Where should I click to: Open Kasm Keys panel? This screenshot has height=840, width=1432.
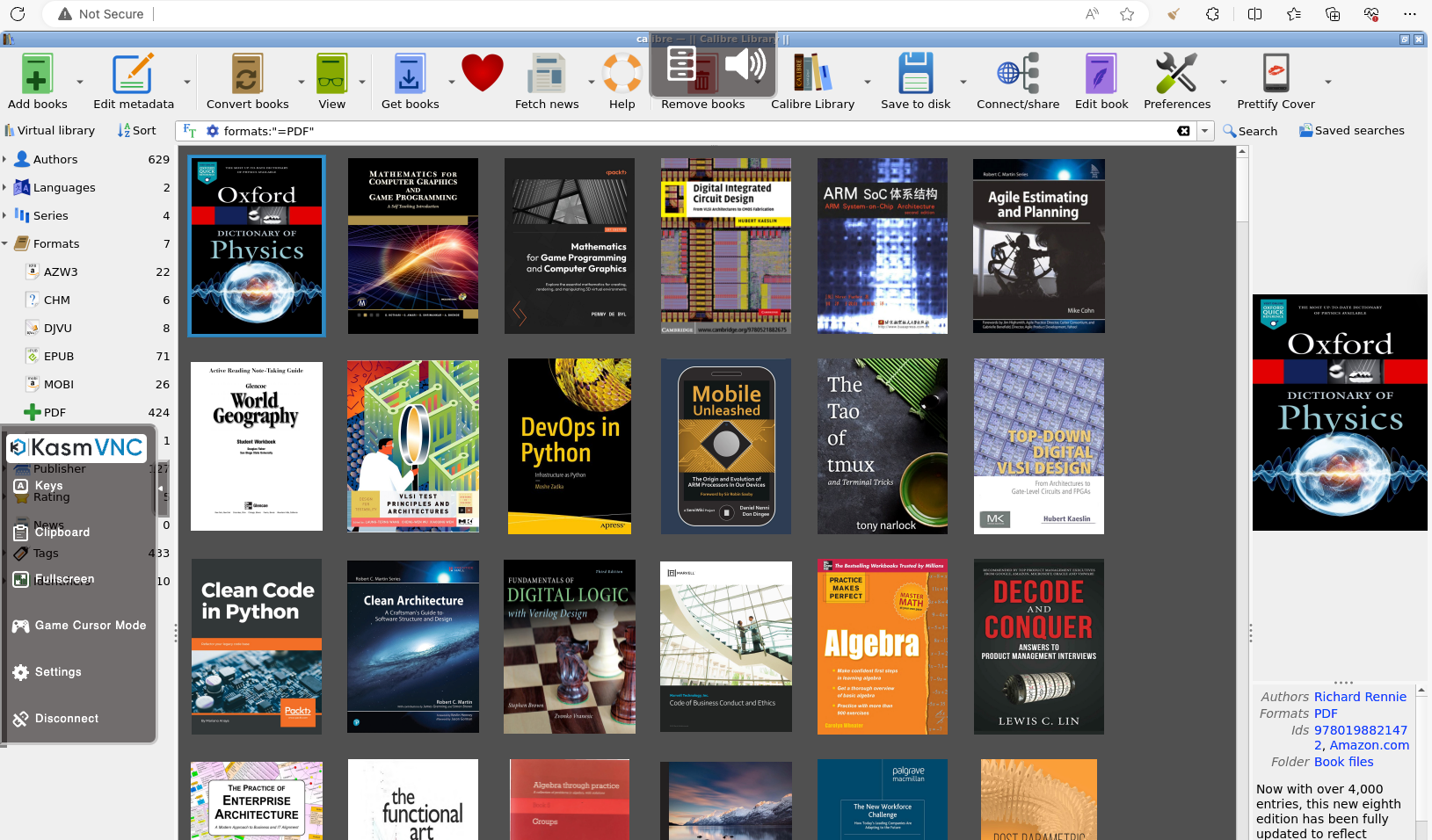pos(38,486)
